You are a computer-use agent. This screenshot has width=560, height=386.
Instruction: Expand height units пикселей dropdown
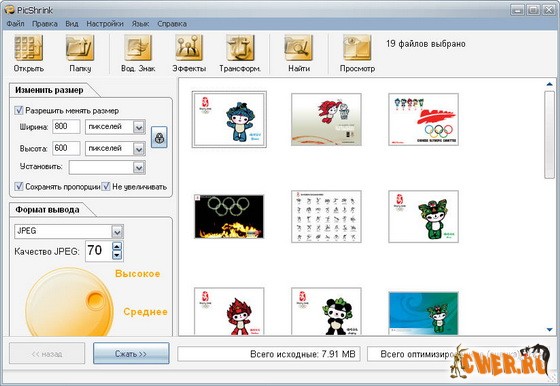coord(139,149)
